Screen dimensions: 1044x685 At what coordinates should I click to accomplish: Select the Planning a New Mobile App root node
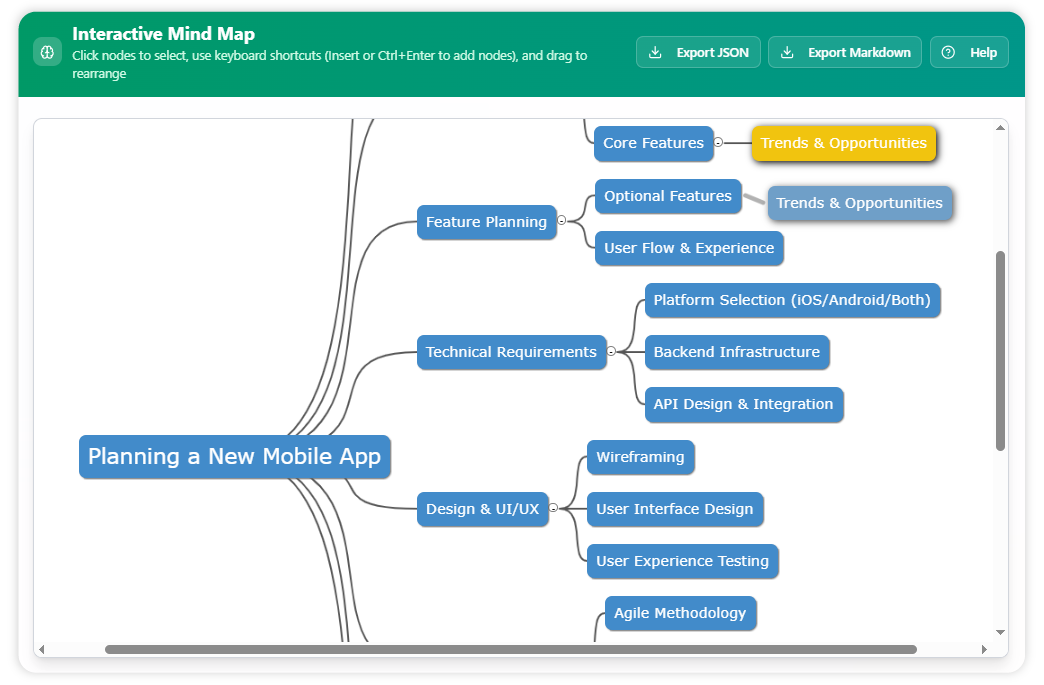234,457
